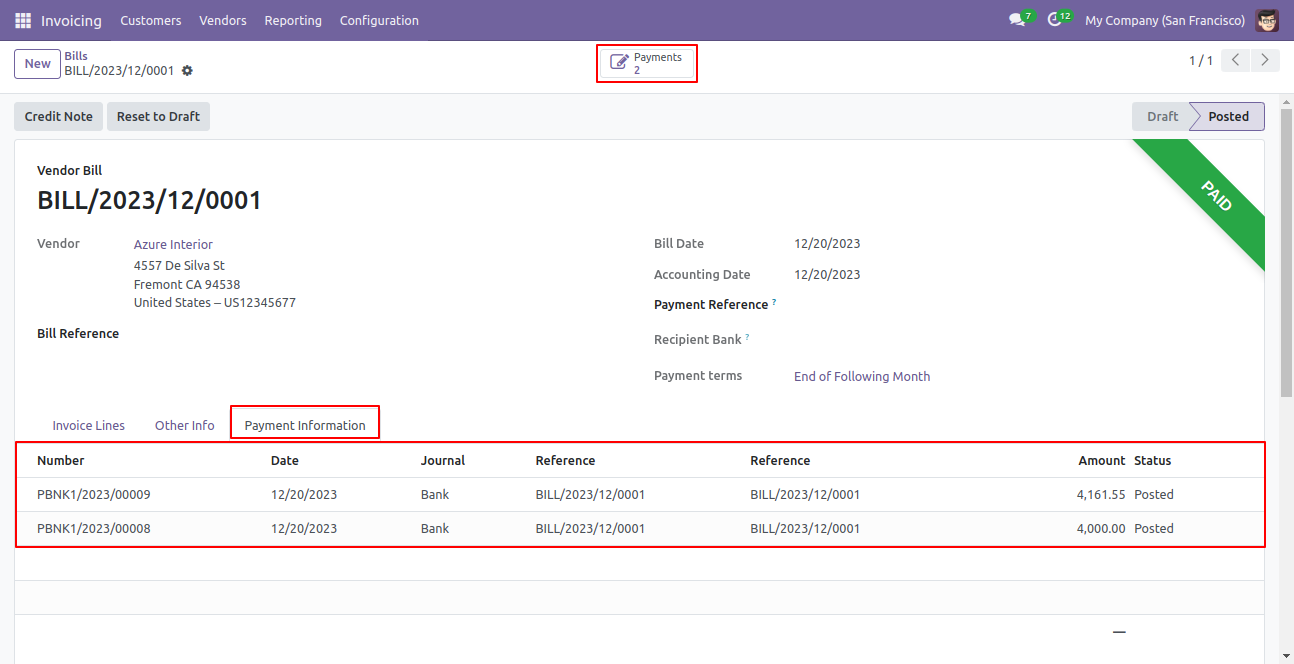1294x664 pixels.
Task: Select the Draft status stage
Action: point(1162,116)
